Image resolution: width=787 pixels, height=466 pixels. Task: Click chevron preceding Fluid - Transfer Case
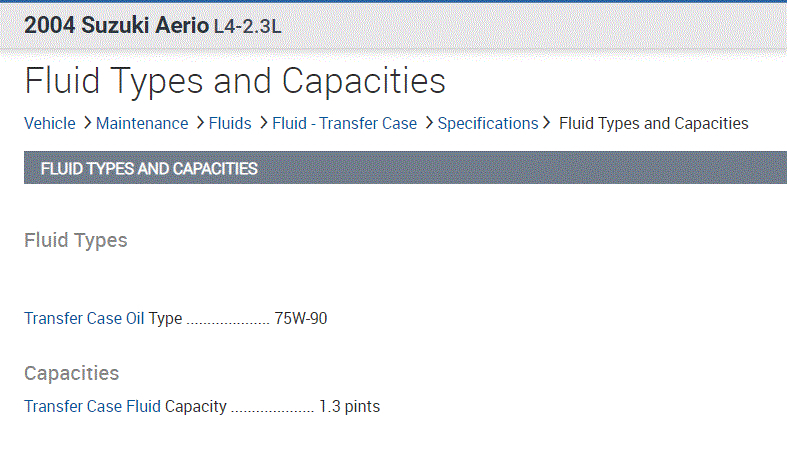coord(263,123)
